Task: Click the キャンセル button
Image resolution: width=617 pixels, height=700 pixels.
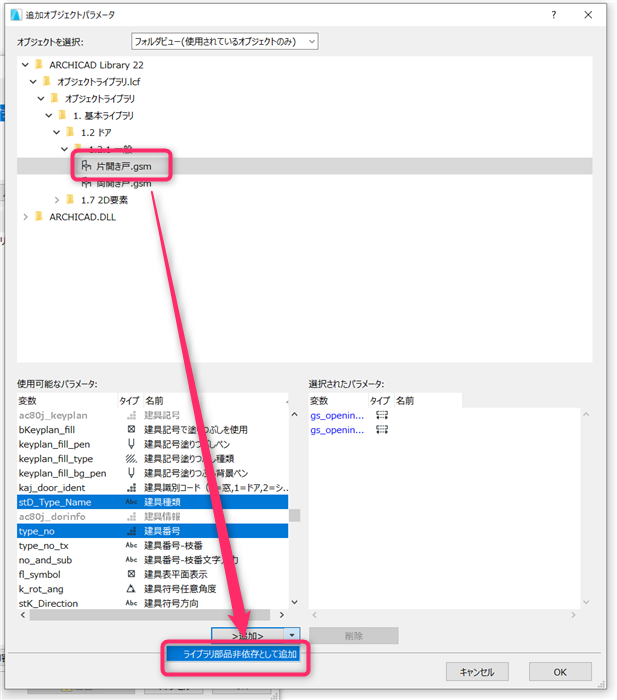Action: pyautogui.click(x=477, y=672)
